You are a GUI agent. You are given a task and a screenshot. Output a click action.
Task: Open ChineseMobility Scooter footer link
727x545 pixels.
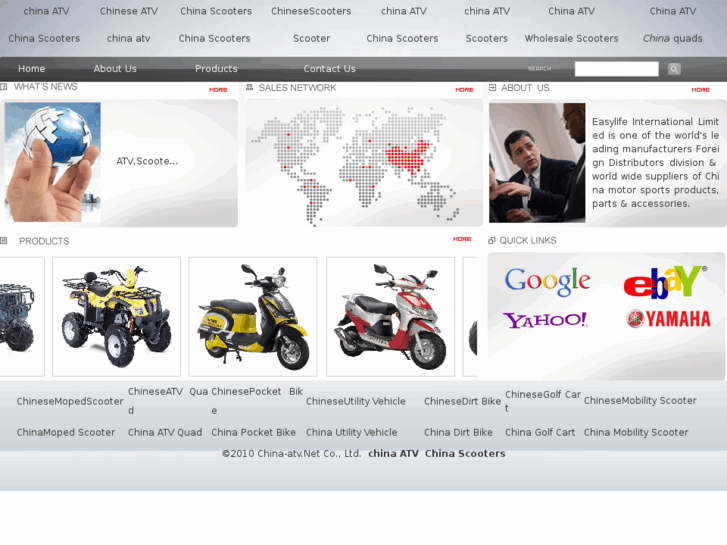[x=640, y=401]
